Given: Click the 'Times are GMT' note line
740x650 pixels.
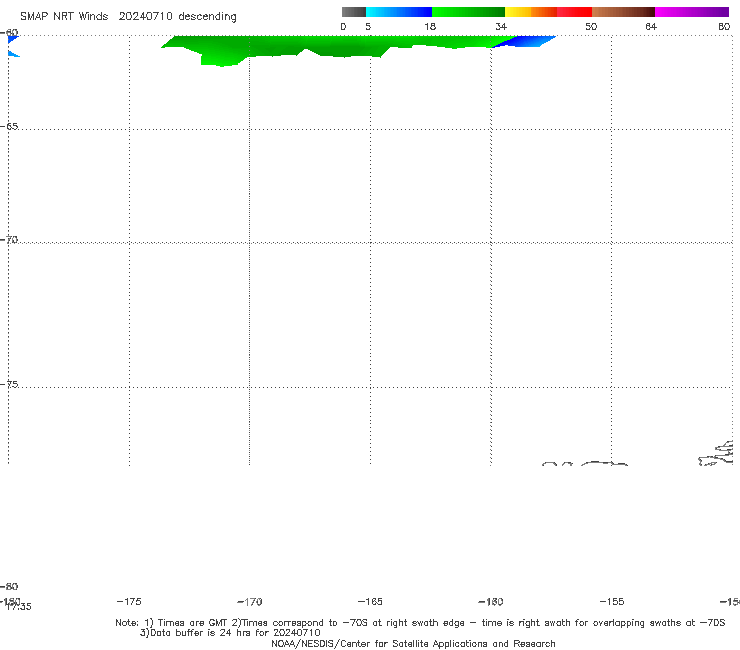Looking at the screenshot, I should pos(420,623).
